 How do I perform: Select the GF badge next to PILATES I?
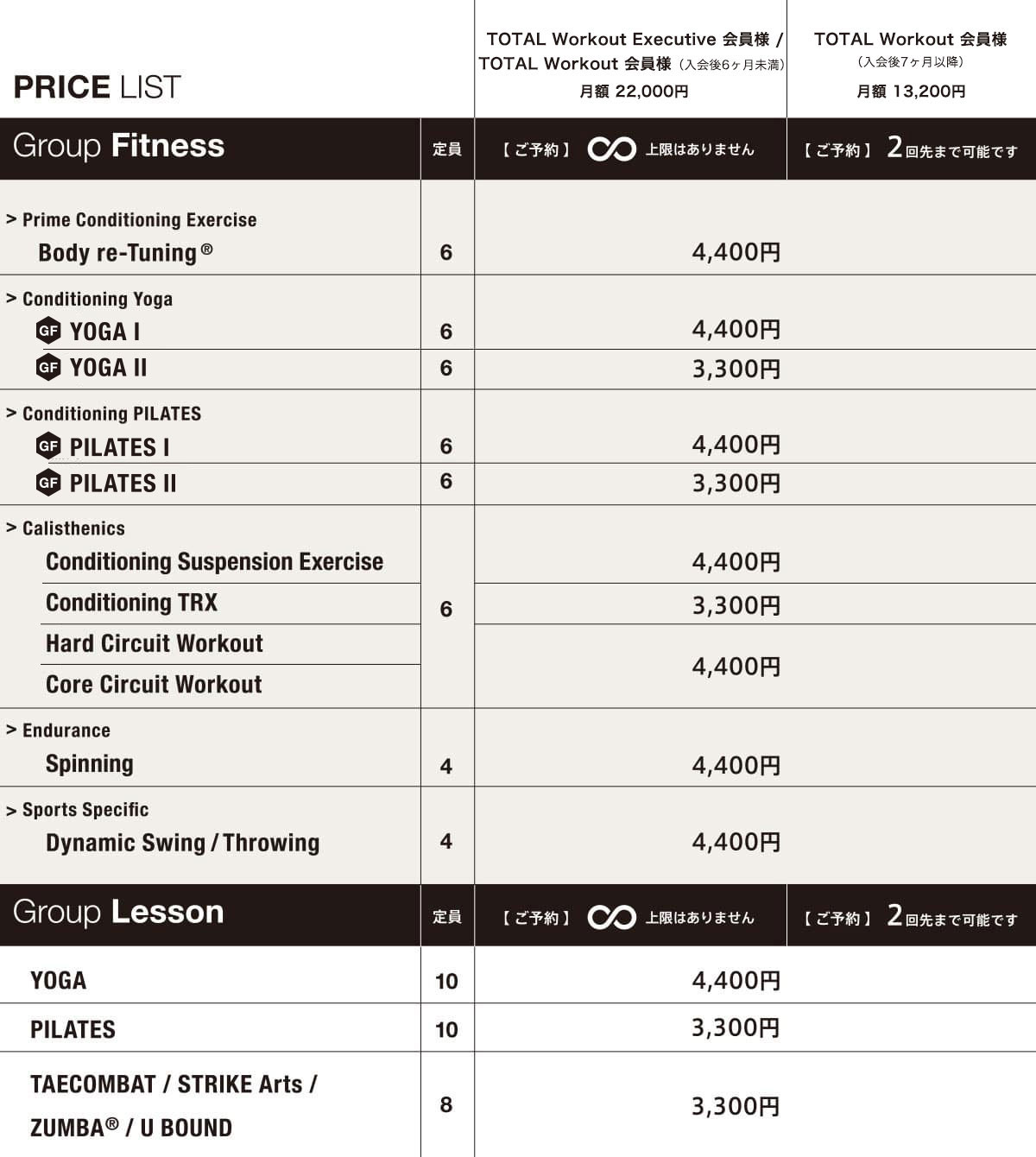tap(48, 446)
